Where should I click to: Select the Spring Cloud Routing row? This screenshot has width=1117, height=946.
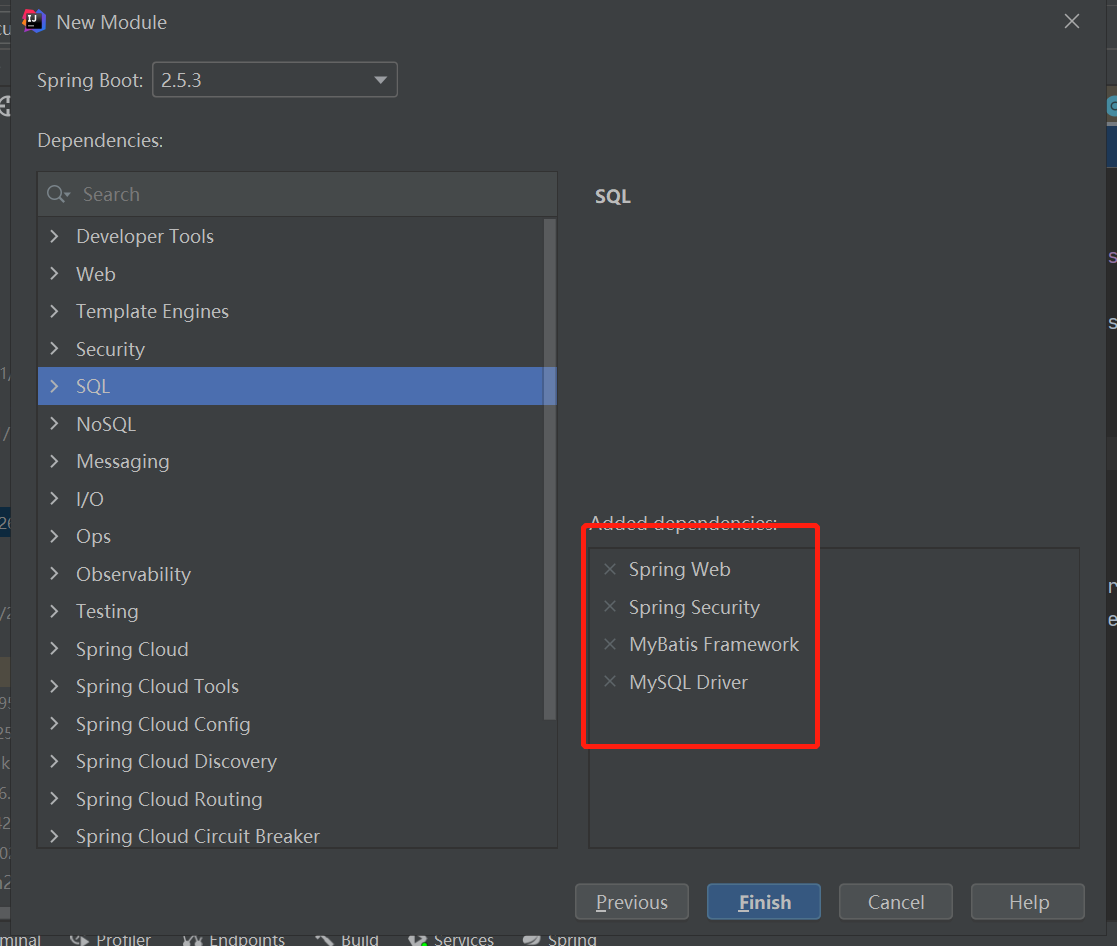coord(291,799)
